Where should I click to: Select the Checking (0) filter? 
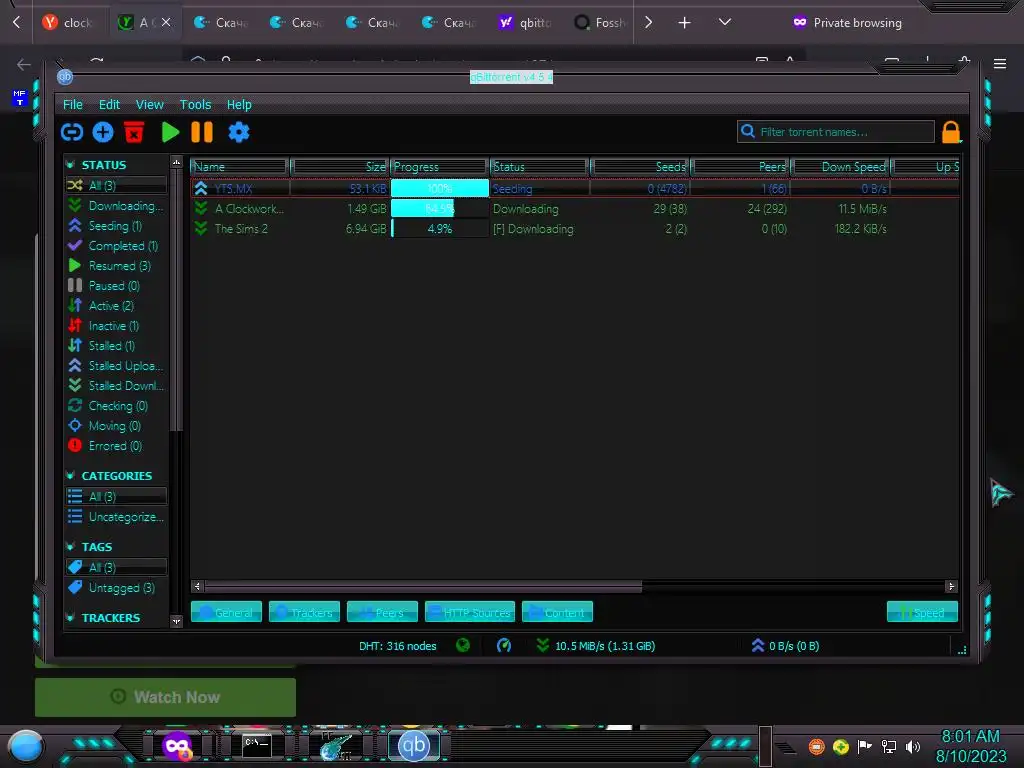116,406
